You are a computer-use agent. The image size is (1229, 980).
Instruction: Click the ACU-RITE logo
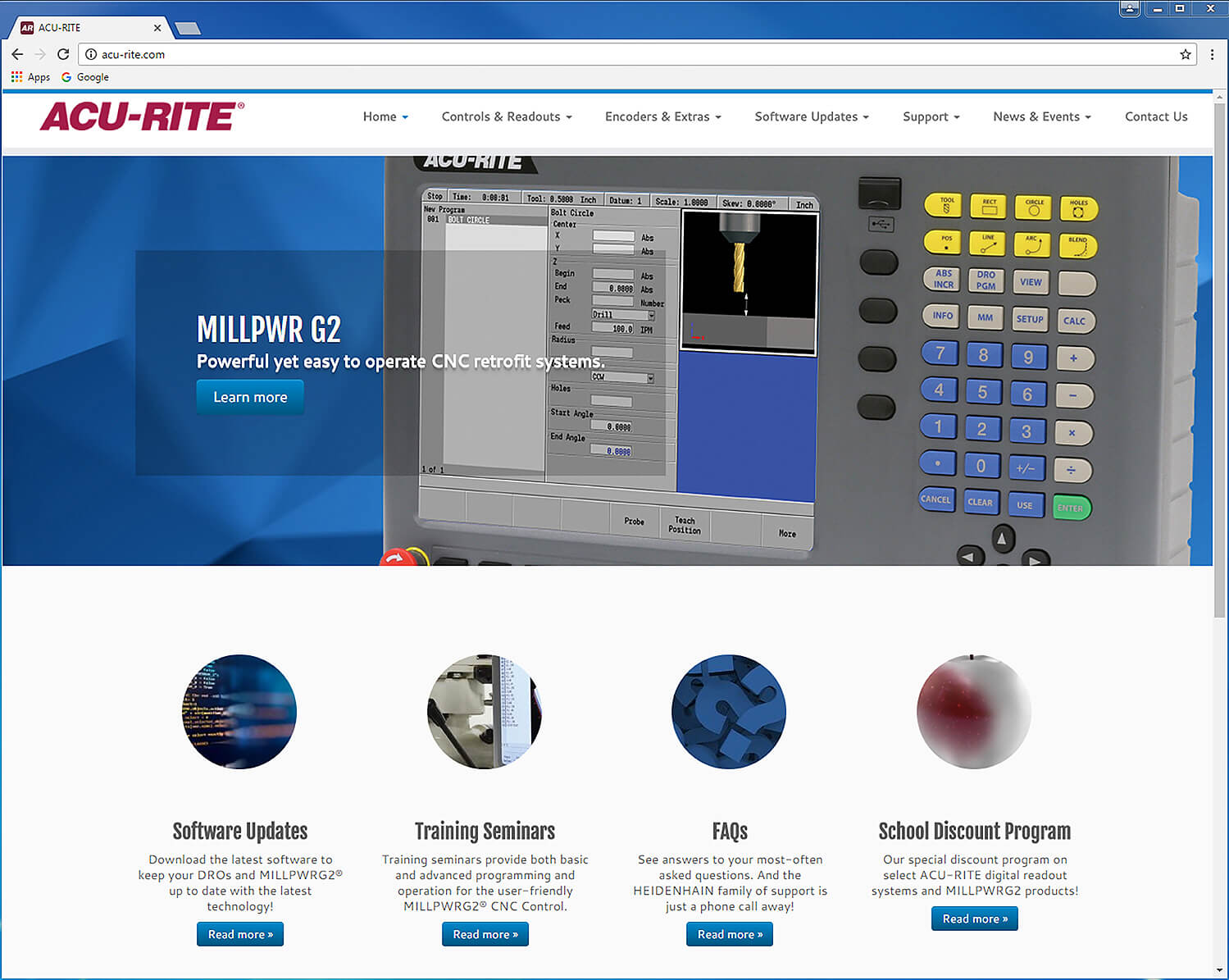(x=142, y=116)
